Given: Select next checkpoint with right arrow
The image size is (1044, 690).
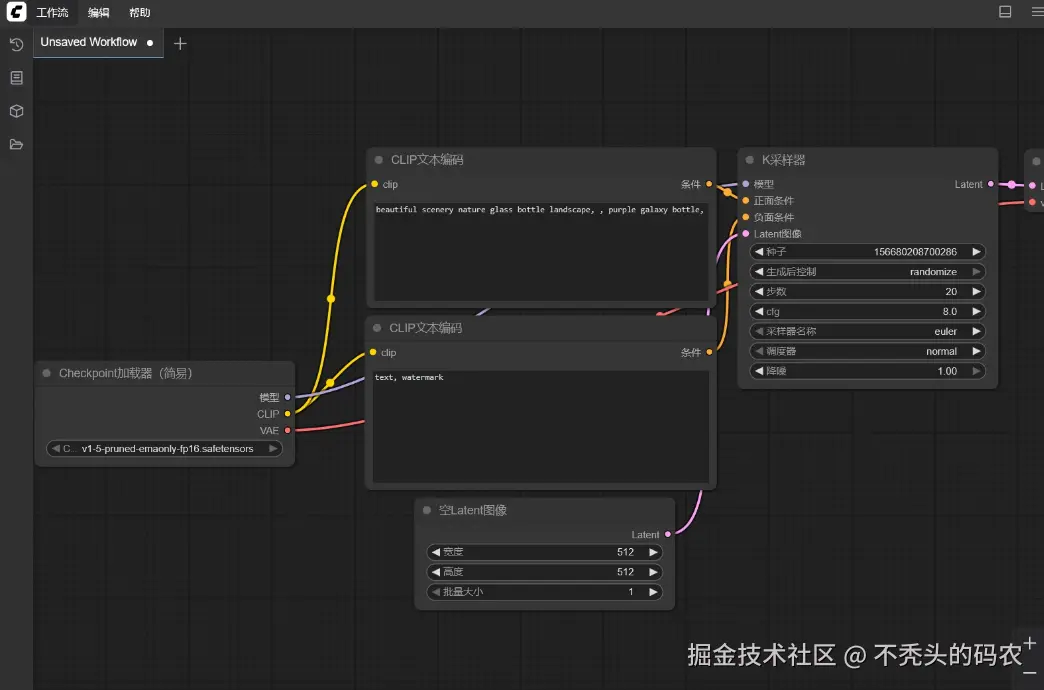Looking at the screenshot, I should click(272, 449).
